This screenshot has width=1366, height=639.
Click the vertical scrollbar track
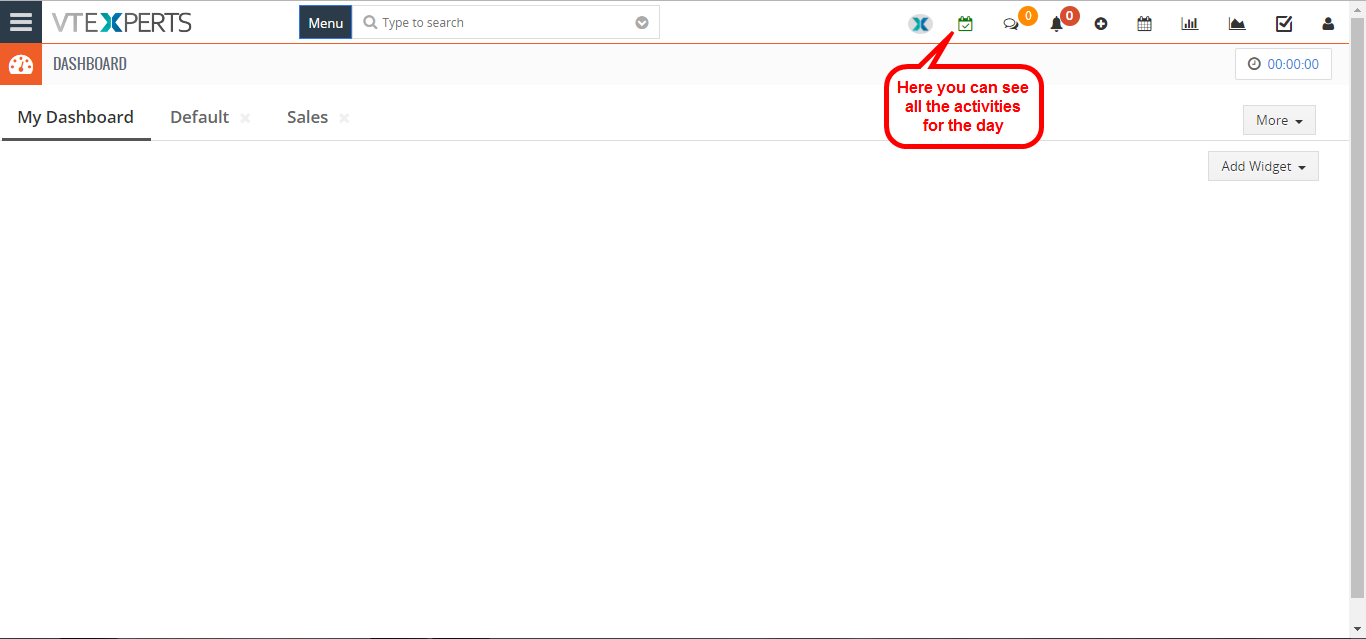click(x=1358, y=320)
